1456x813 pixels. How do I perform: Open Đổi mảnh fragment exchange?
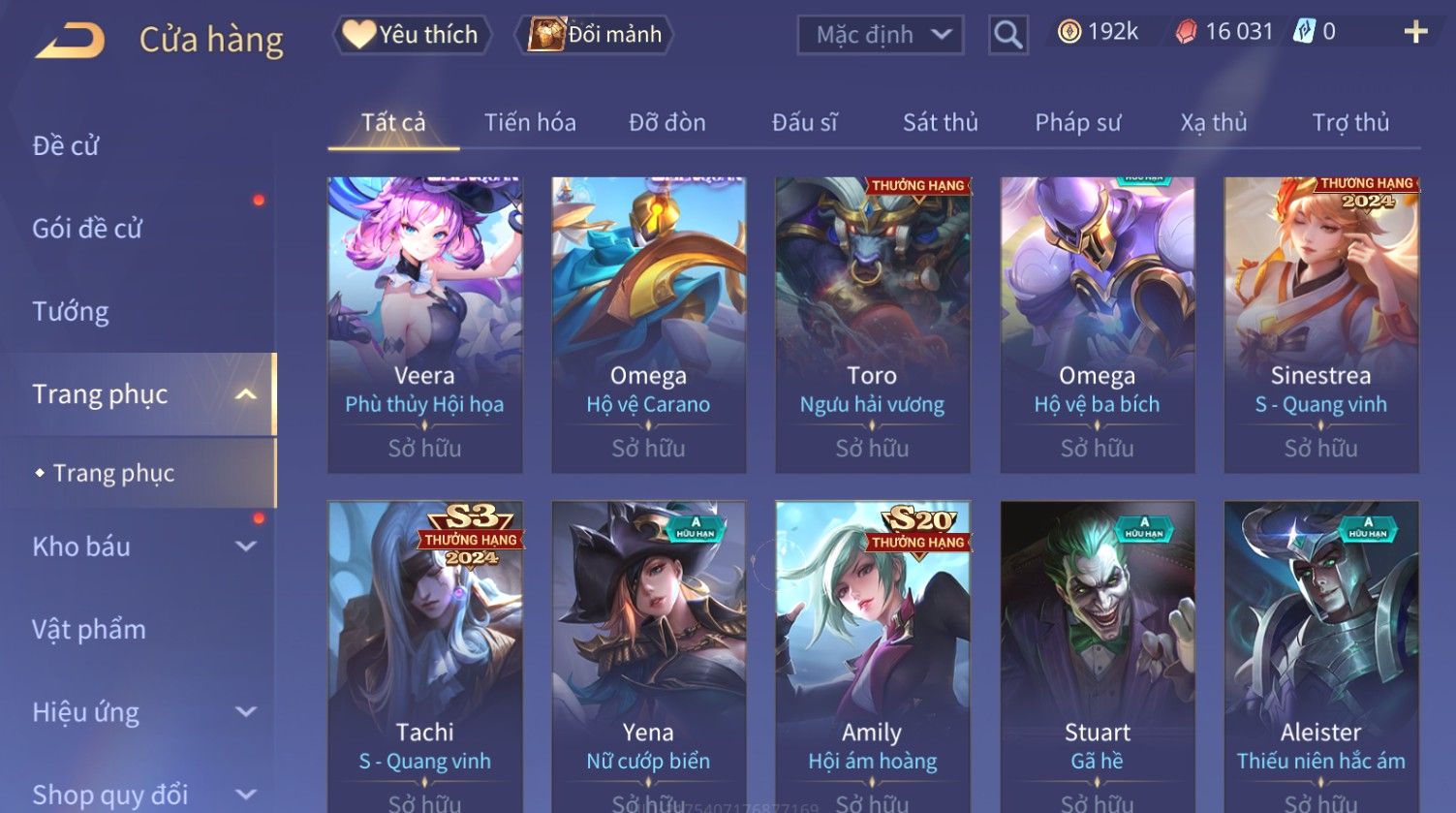(595, 35)
